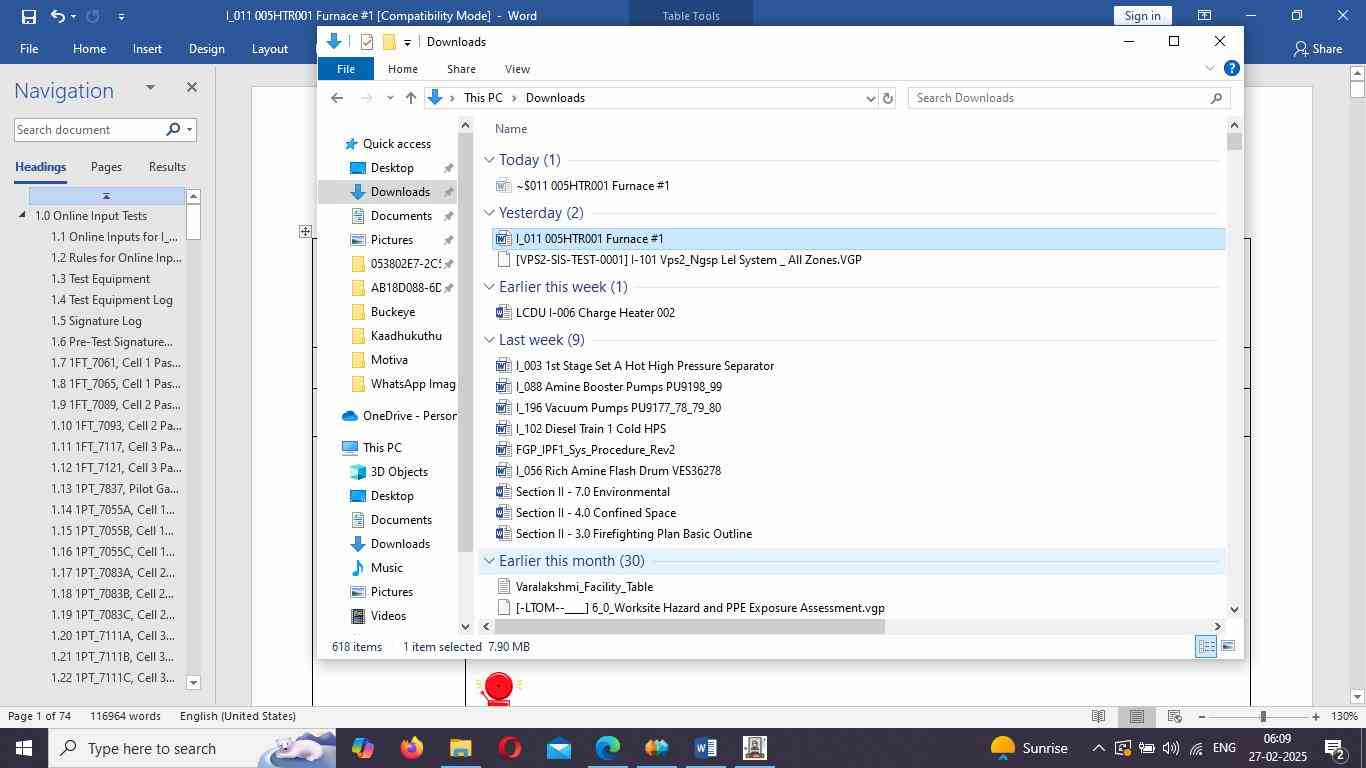Image resolution: width=1366 pixels, height=768 pixels.
Task: Switch to the Pages tab in Navigation
Action: 106,167
